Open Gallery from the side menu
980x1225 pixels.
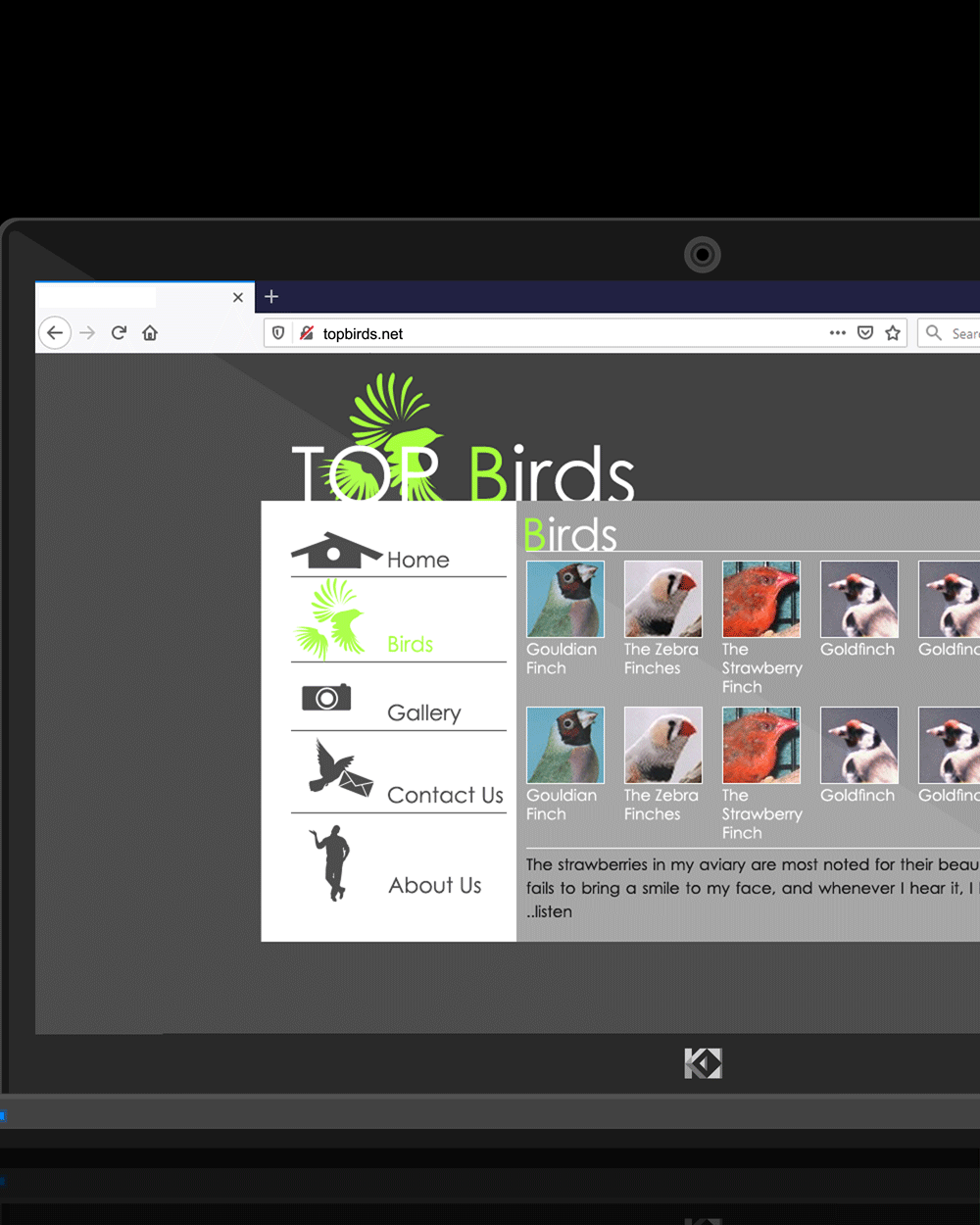coord(423,712)
